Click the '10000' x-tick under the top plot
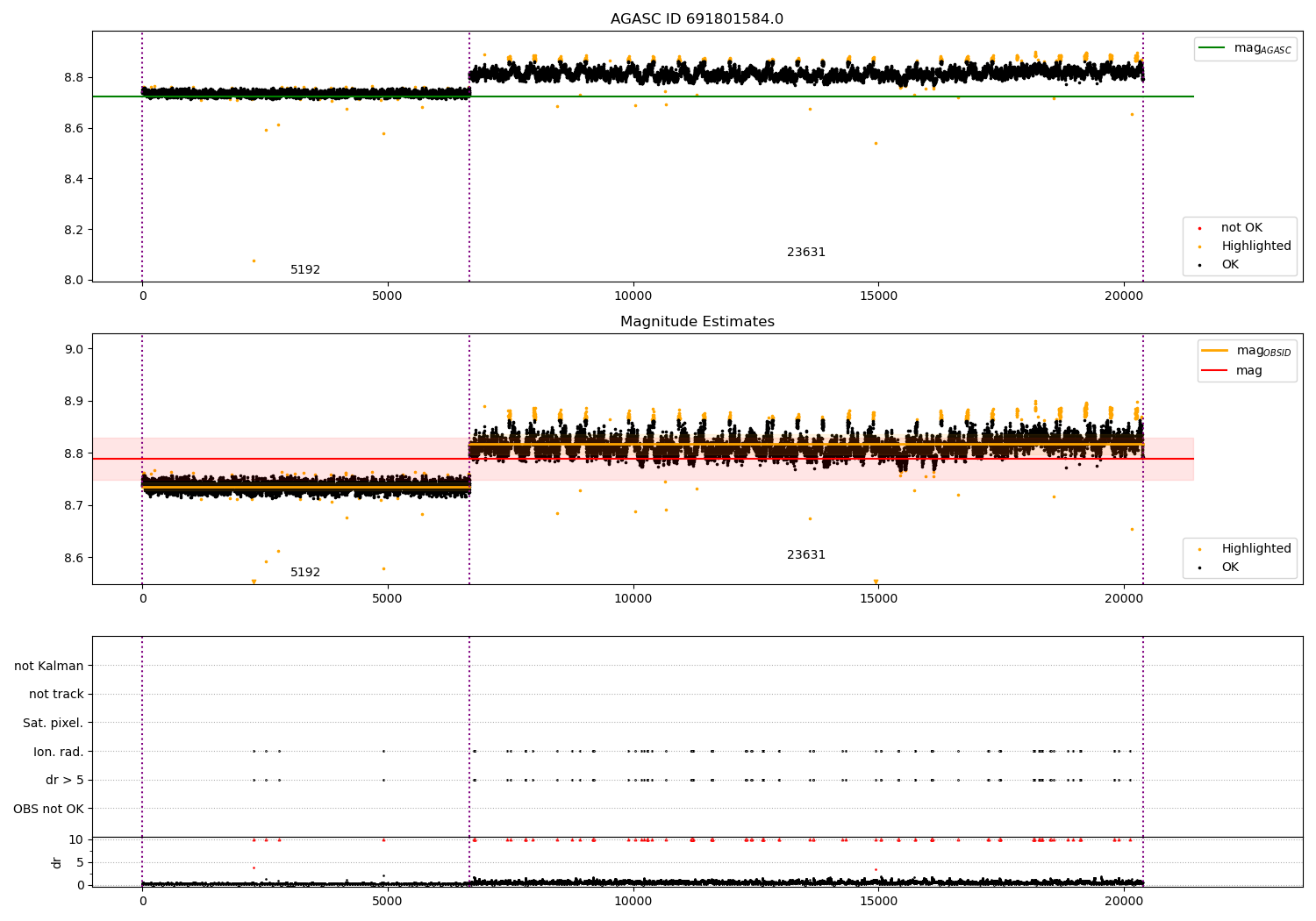Screen dimensions: 1316x921 (633, 296)
